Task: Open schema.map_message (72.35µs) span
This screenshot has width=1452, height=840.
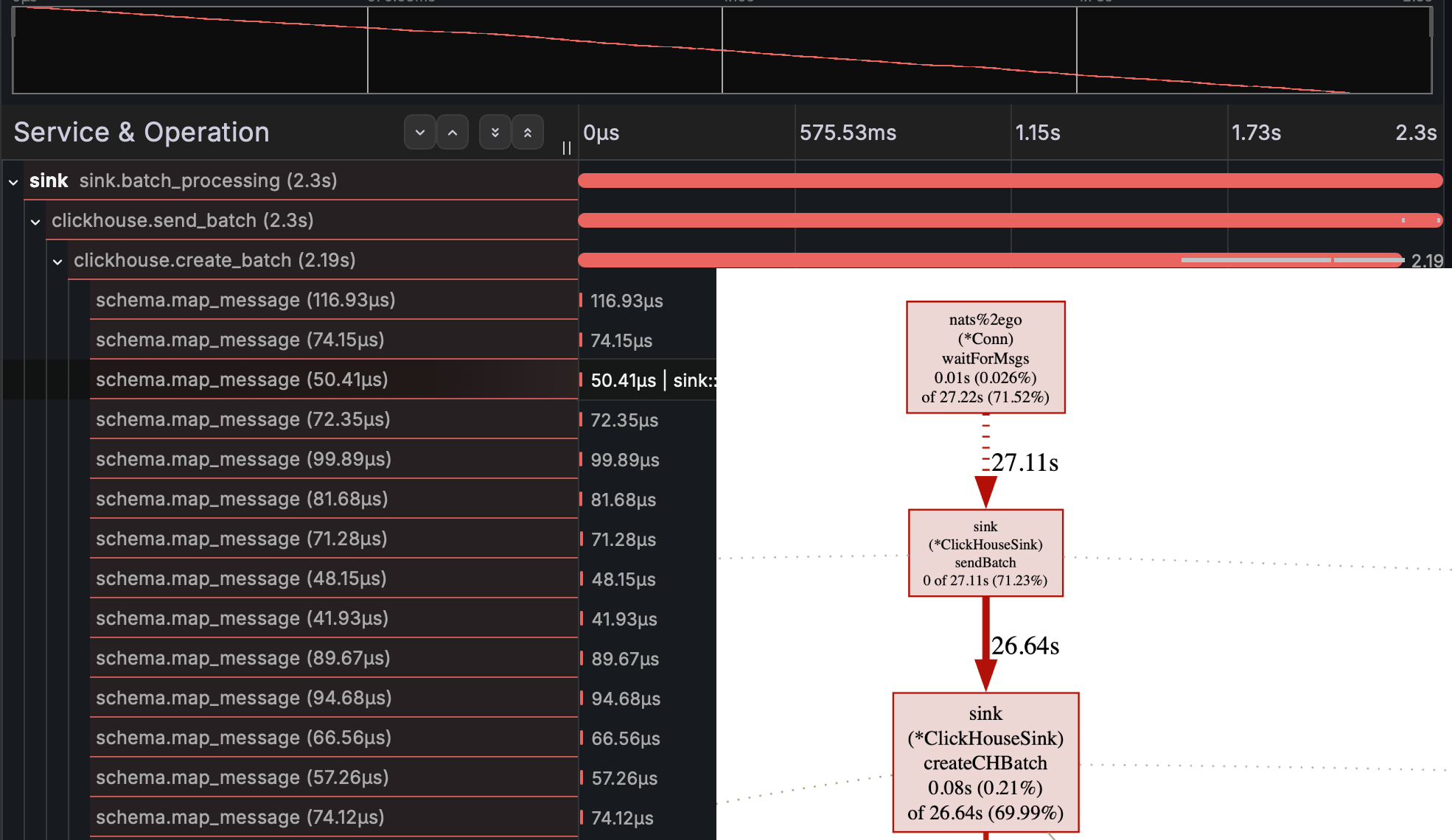Action: (334, 419)
